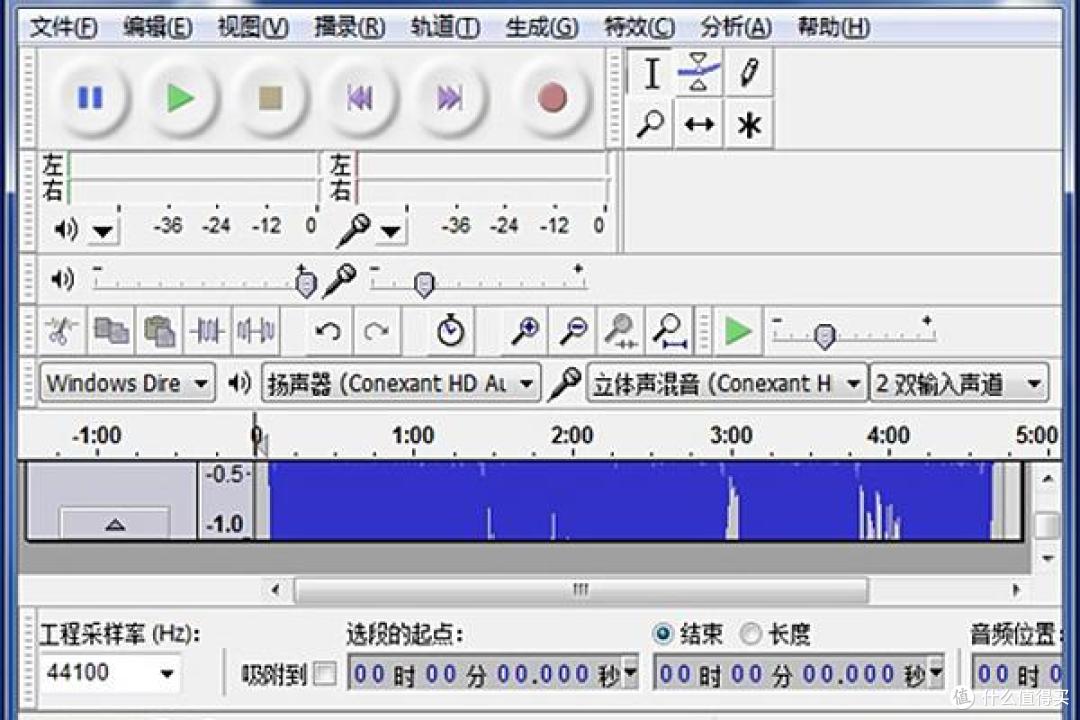Play at speed with small green play
The height and width of the screenshot is (720, 1080).
point(738,331)
